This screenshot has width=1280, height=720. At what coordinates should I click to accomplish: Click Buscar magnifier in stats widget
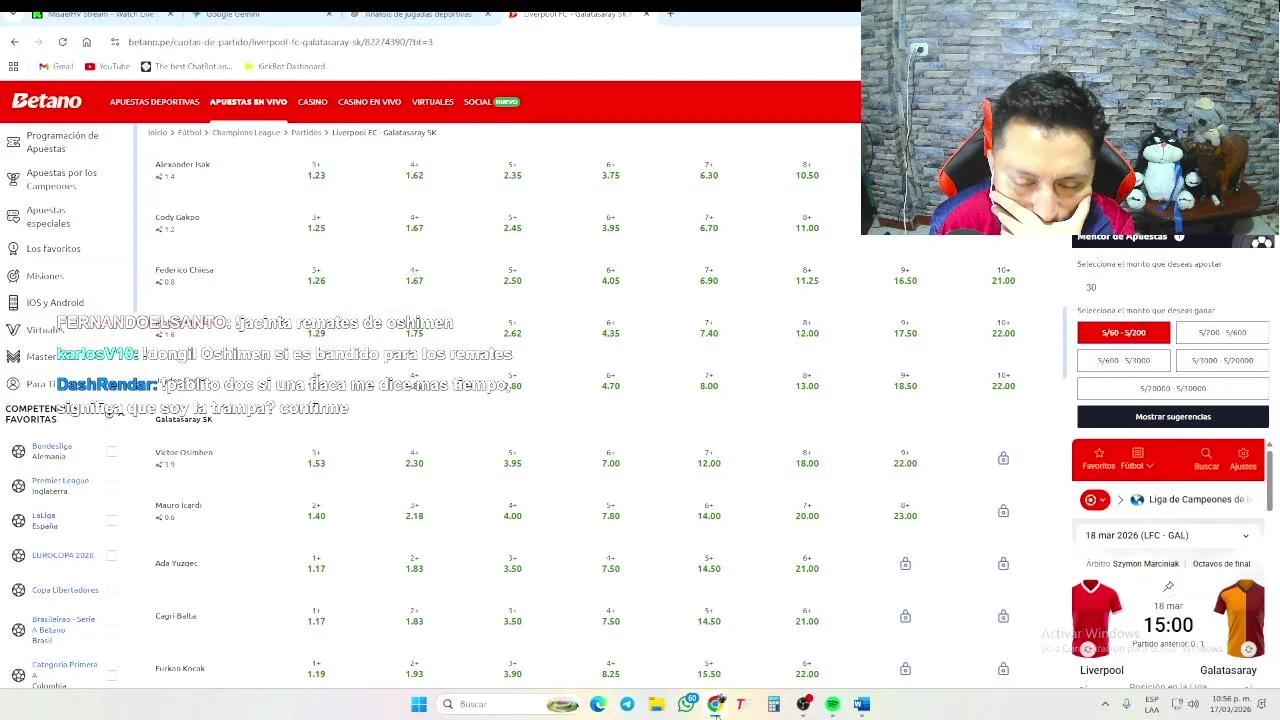1206,453
